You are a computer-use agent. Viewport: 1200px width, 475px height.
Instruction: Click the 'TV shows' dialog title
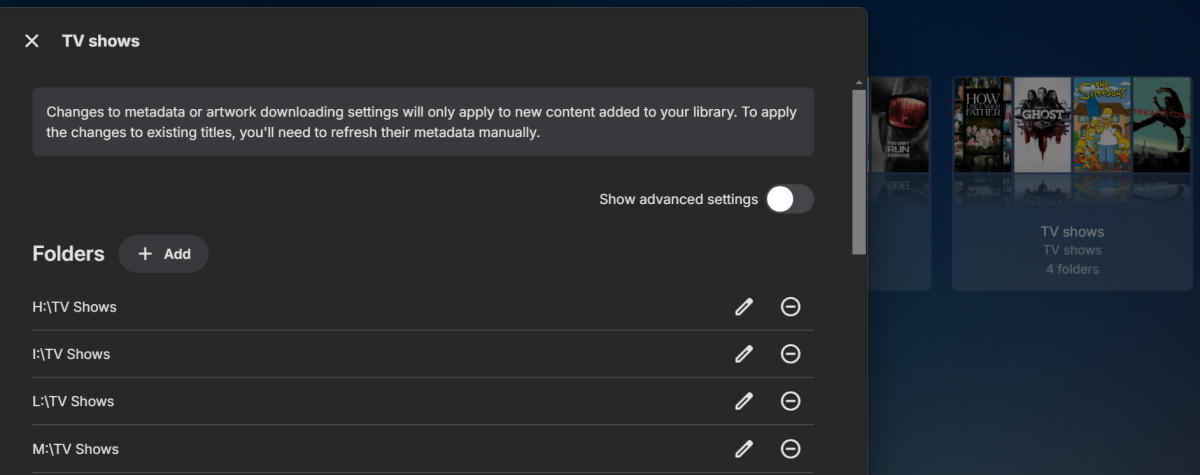pyautogui.click(x=101, y=41)
